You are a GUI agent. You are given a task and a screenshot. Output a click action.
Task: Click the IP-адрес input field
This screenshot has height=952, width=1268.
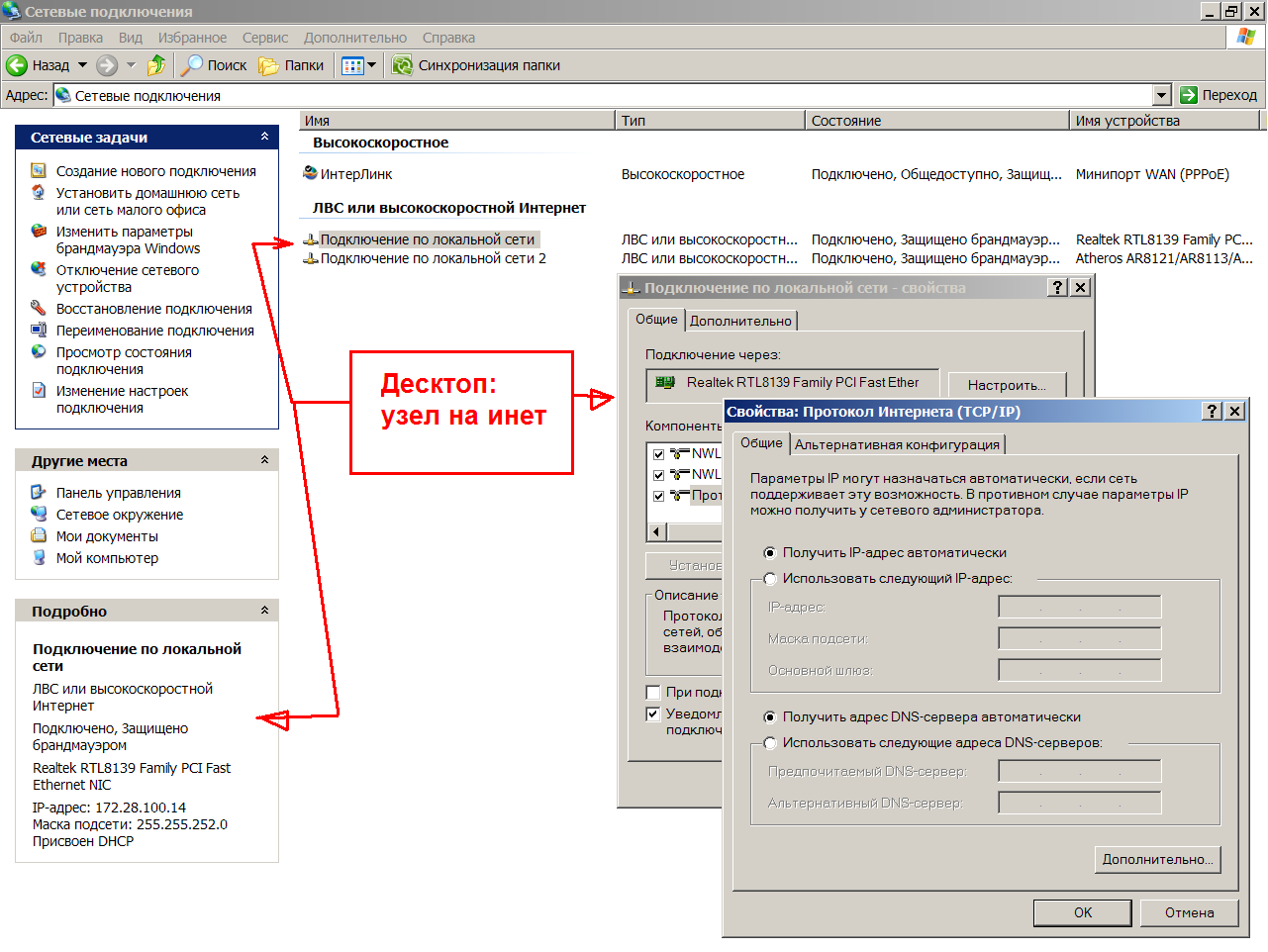click(1079, 607)
